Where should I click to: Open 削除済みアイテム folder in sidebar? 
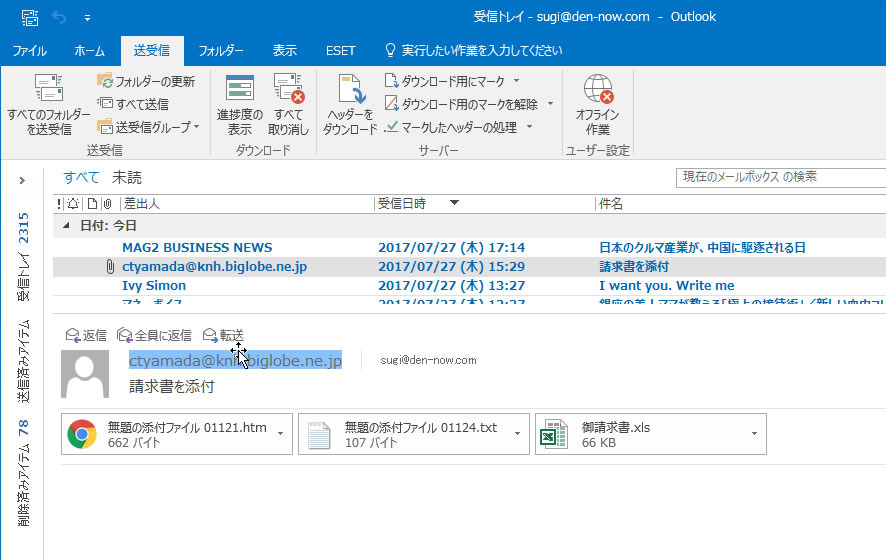pyautogui.click(x=23, y=474)
